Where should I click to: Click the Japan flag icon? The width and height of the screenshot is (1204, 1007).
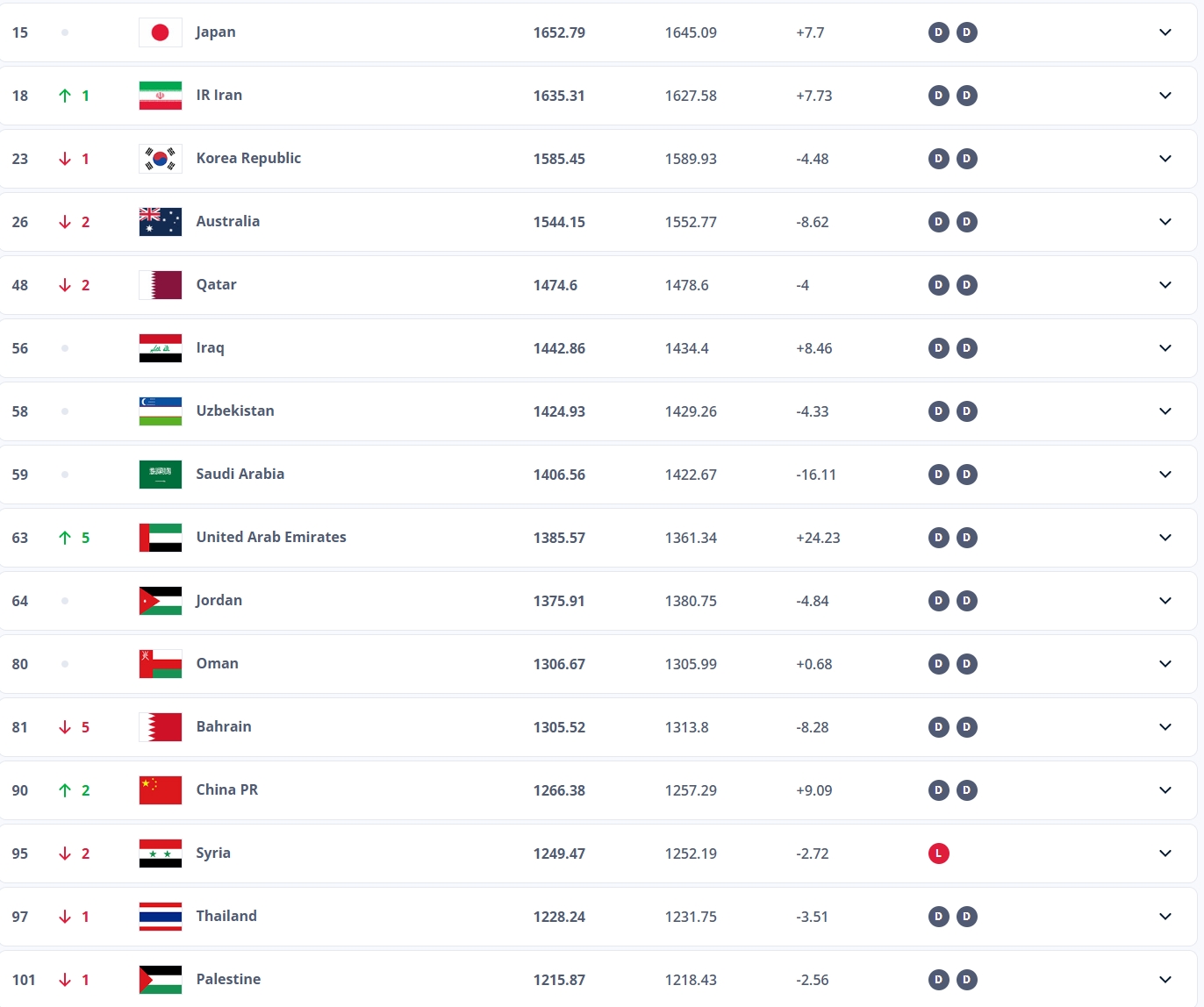pos(161,32)
